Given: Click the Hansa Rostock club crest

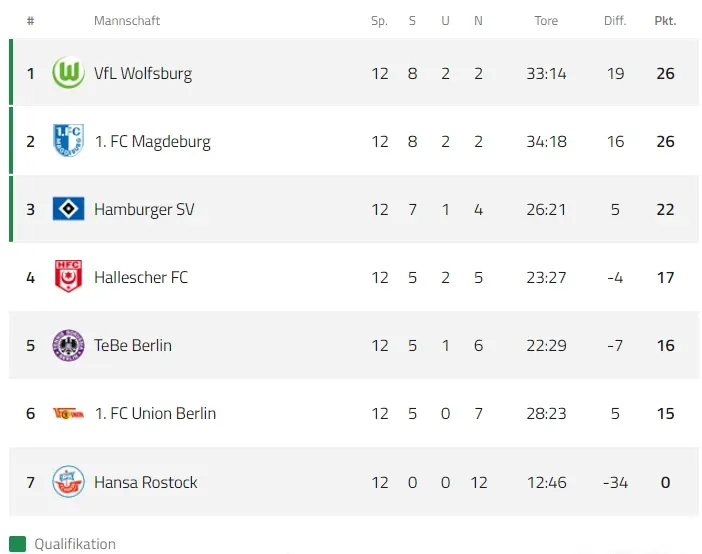Looking at the screenshot, I should [x=68, y=482].
